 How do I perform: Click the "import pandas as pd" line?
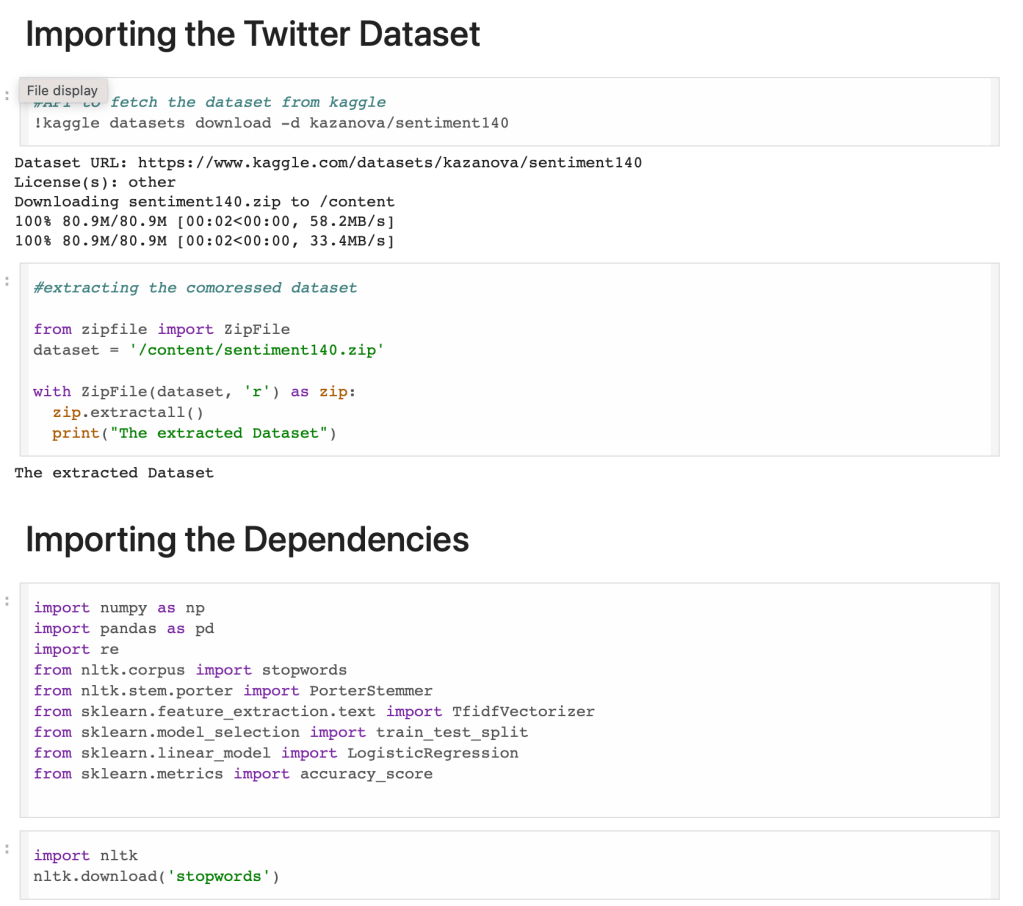coord(123,629)
